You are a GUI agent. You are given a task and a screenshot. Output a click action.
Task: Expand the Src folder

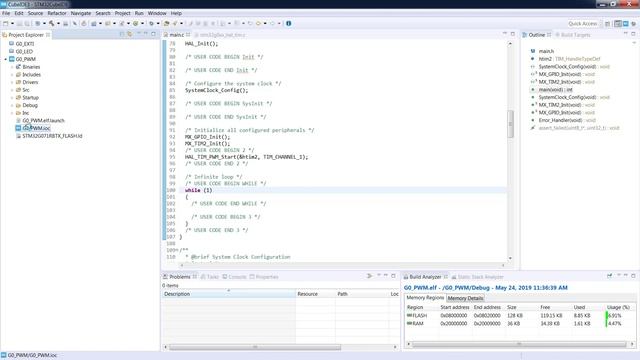pos(12,90)
